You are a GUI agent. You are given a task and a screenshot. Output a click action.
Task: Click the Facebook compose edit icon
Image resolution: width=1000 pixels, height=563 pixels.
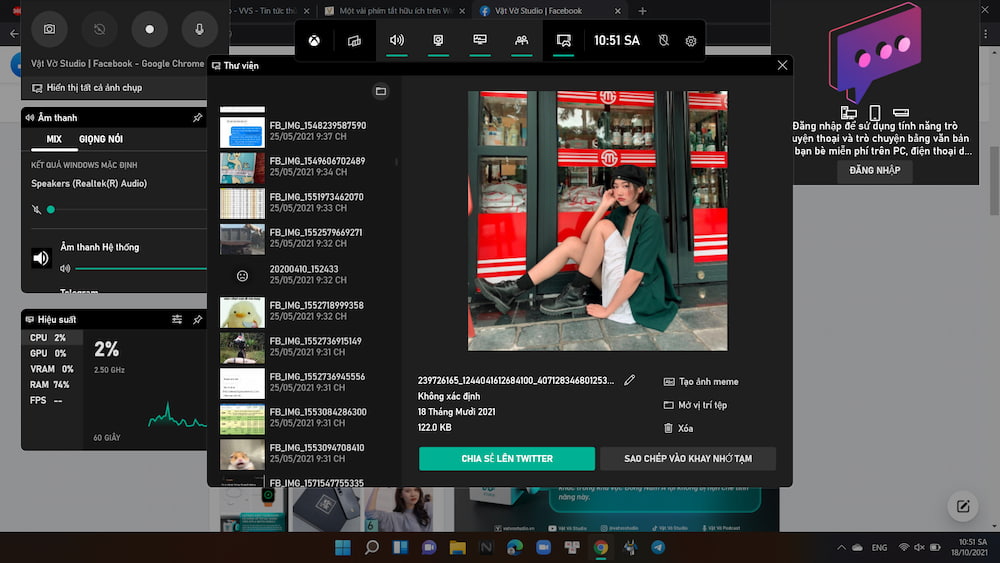coord(963,506)
